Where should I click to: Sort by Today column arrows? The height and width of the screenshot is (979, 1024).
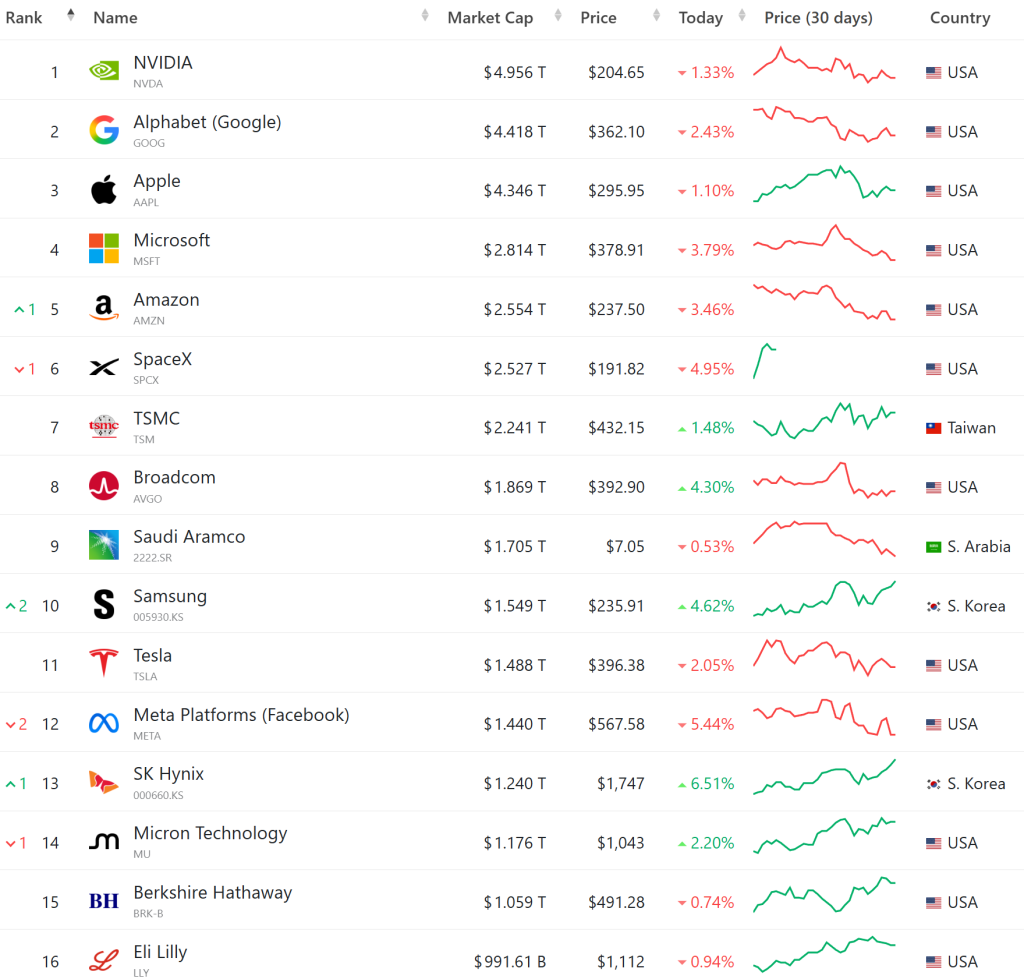[x=742, y=15]
